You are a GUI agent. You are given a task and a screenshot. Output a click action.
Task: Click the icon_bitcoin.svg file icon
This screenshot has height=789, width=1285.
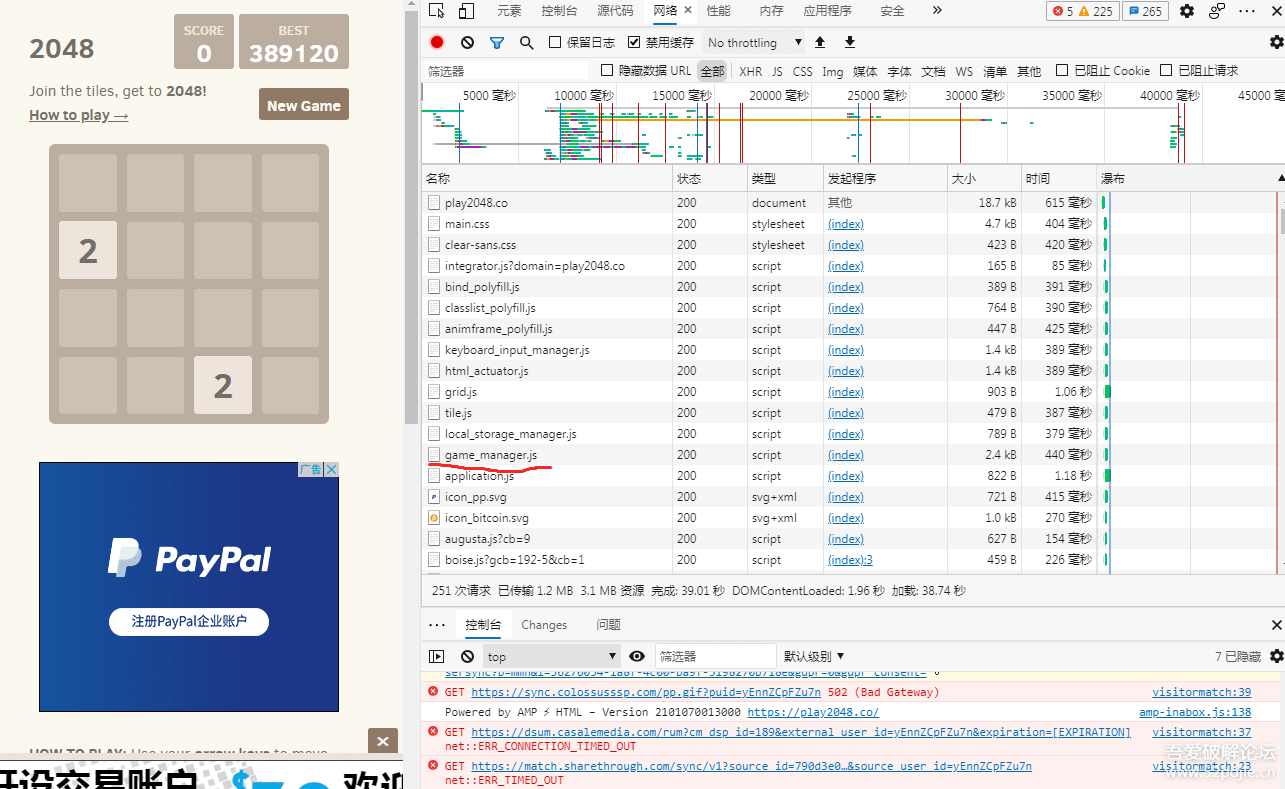tap(434, 518)
